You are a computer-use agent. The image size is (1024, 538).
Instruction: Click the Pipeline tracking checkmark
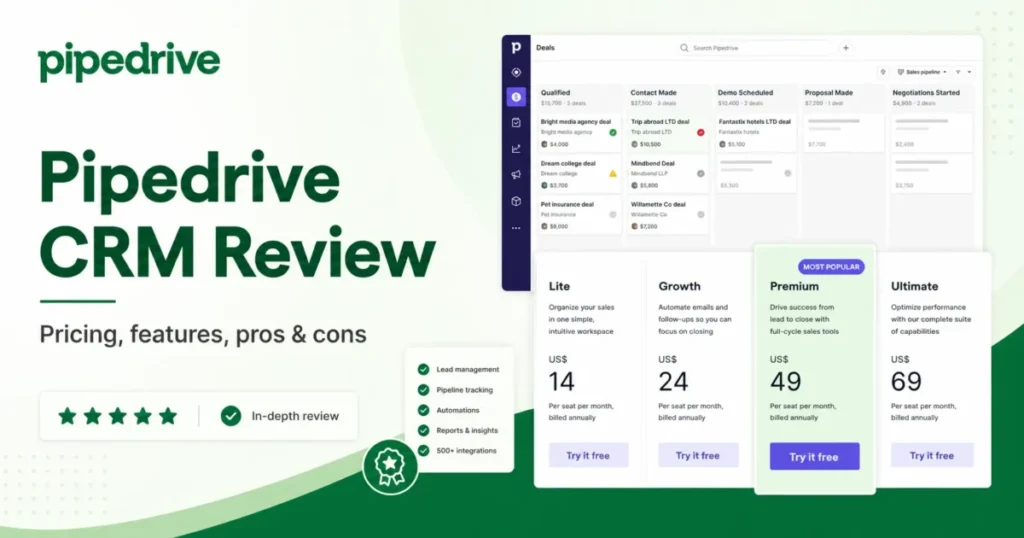[423, 390]
